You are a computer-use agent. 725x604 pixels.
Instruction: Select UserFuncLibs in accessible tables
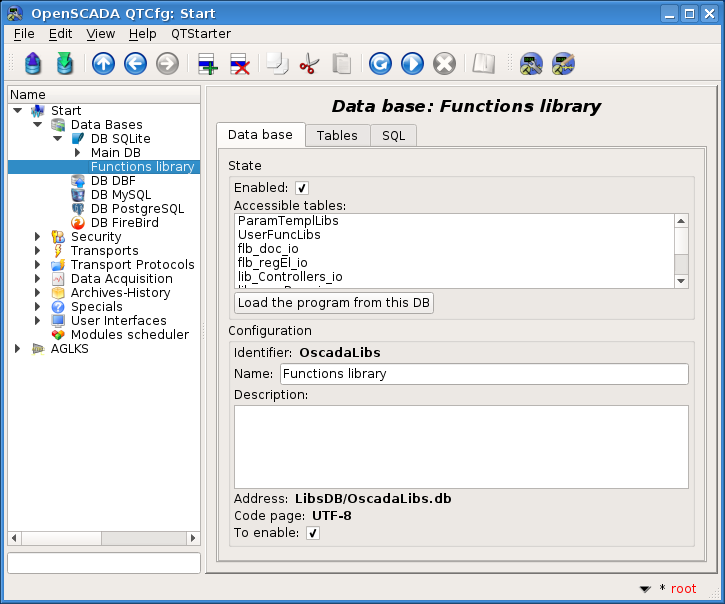point(279,235)
